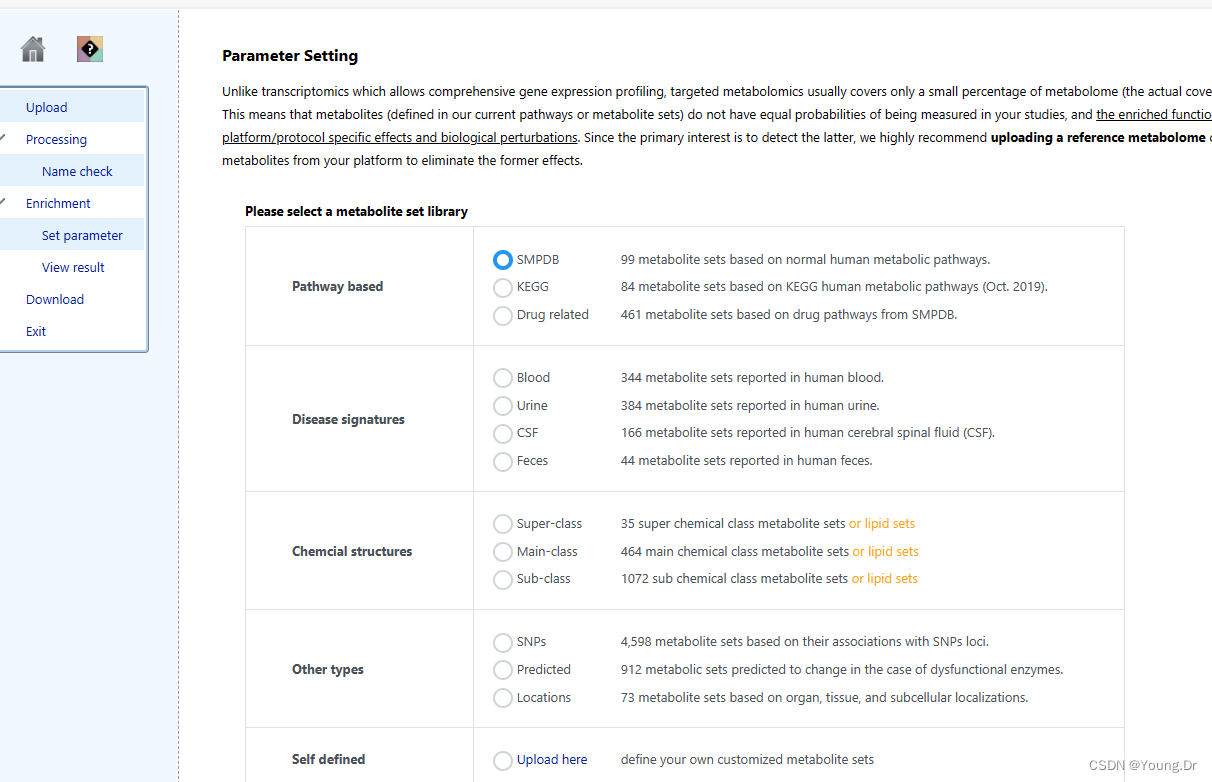The height and width of the screenshot is (782, 1212).
Task: Pick the Urine metabolite set library
Action: 503,406
